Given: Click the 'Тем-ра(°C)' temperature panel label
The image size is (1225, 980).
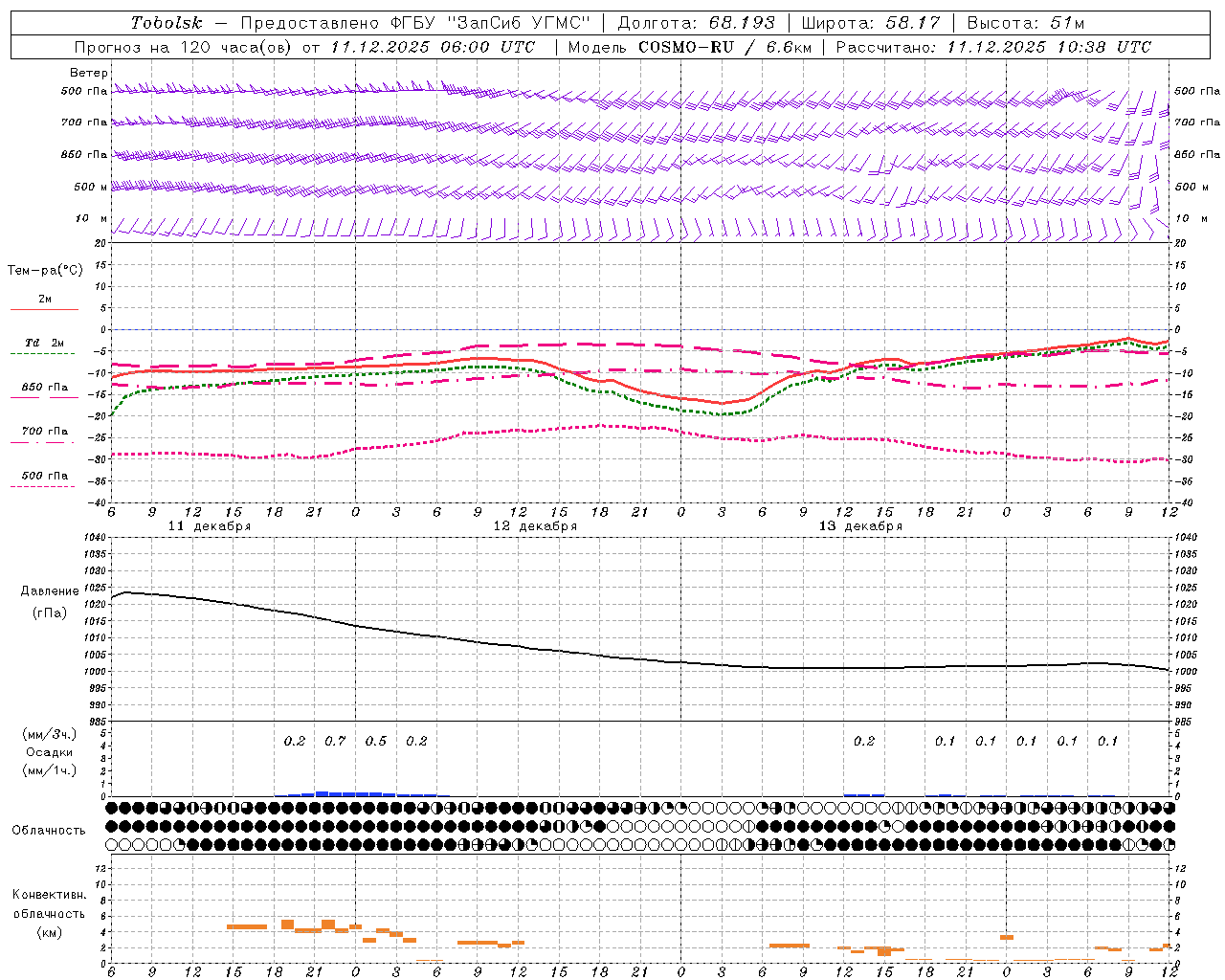Looking at the screenshot, I should (45, 271).
